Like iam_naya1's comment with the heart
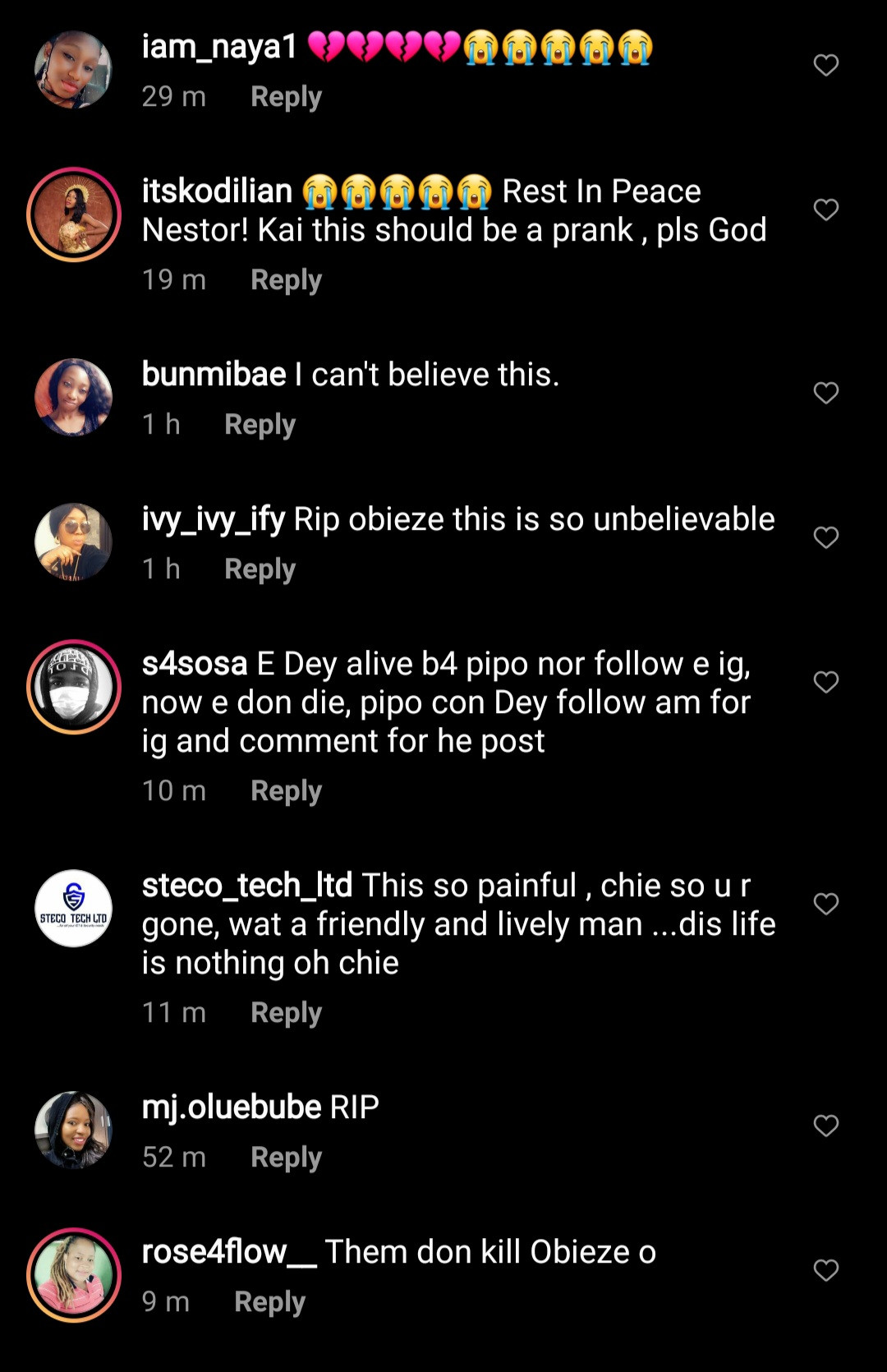The image size is (887, 1372). pos(825,65)
